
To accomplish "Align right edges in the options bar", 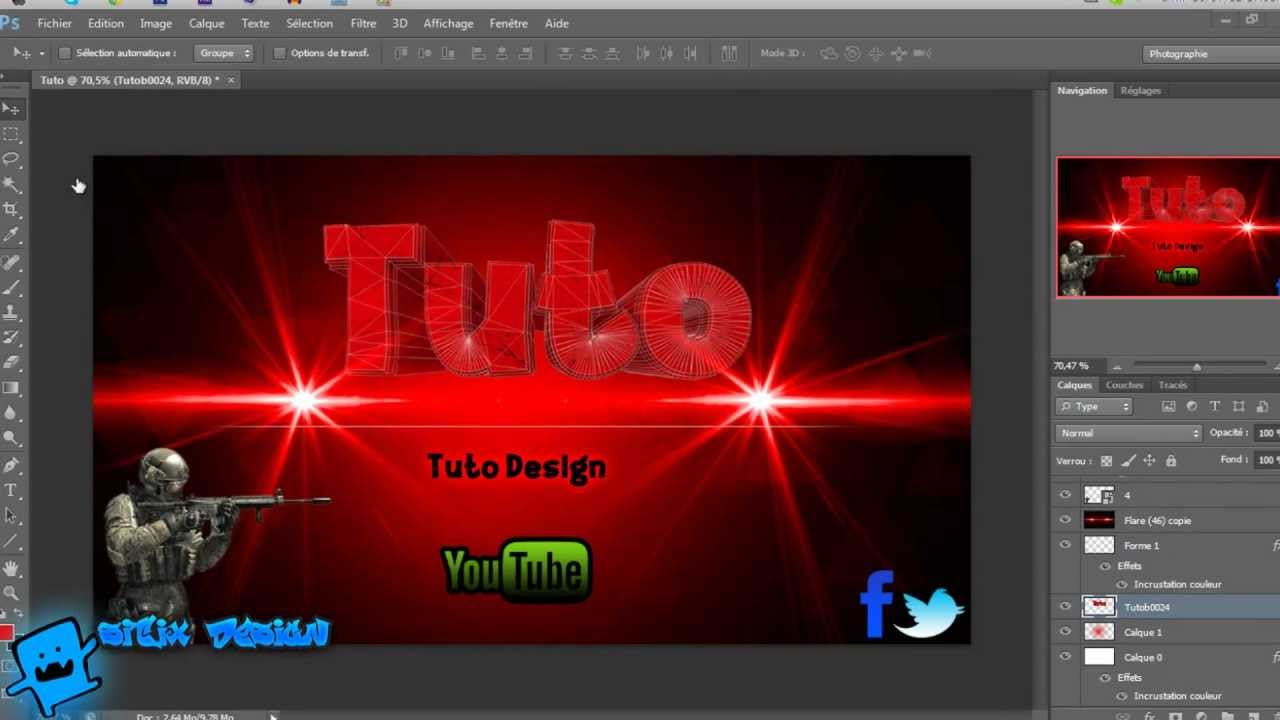I will (x=524, y=53).
